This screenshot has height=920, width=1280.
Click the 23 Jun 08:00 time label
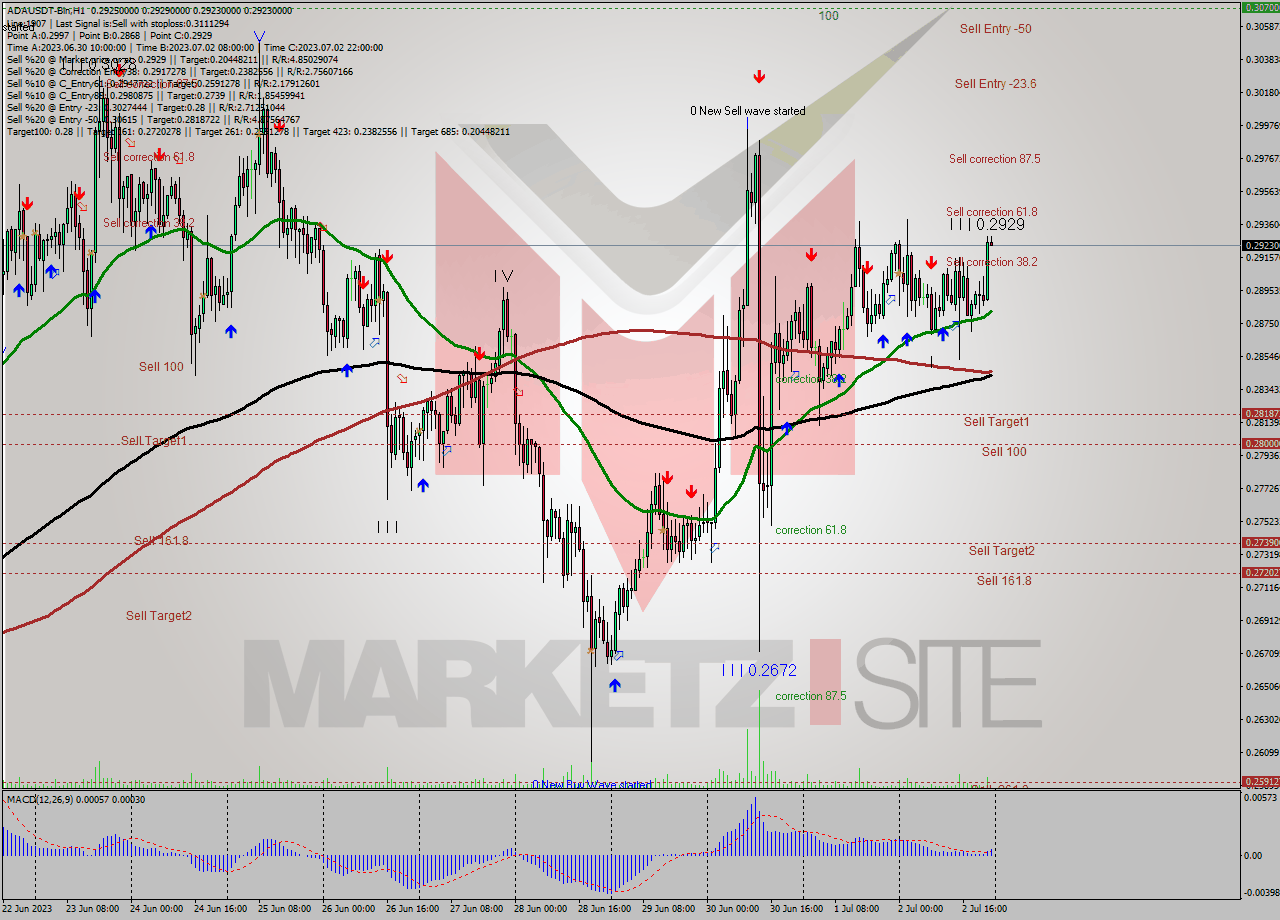pos(92,908)
